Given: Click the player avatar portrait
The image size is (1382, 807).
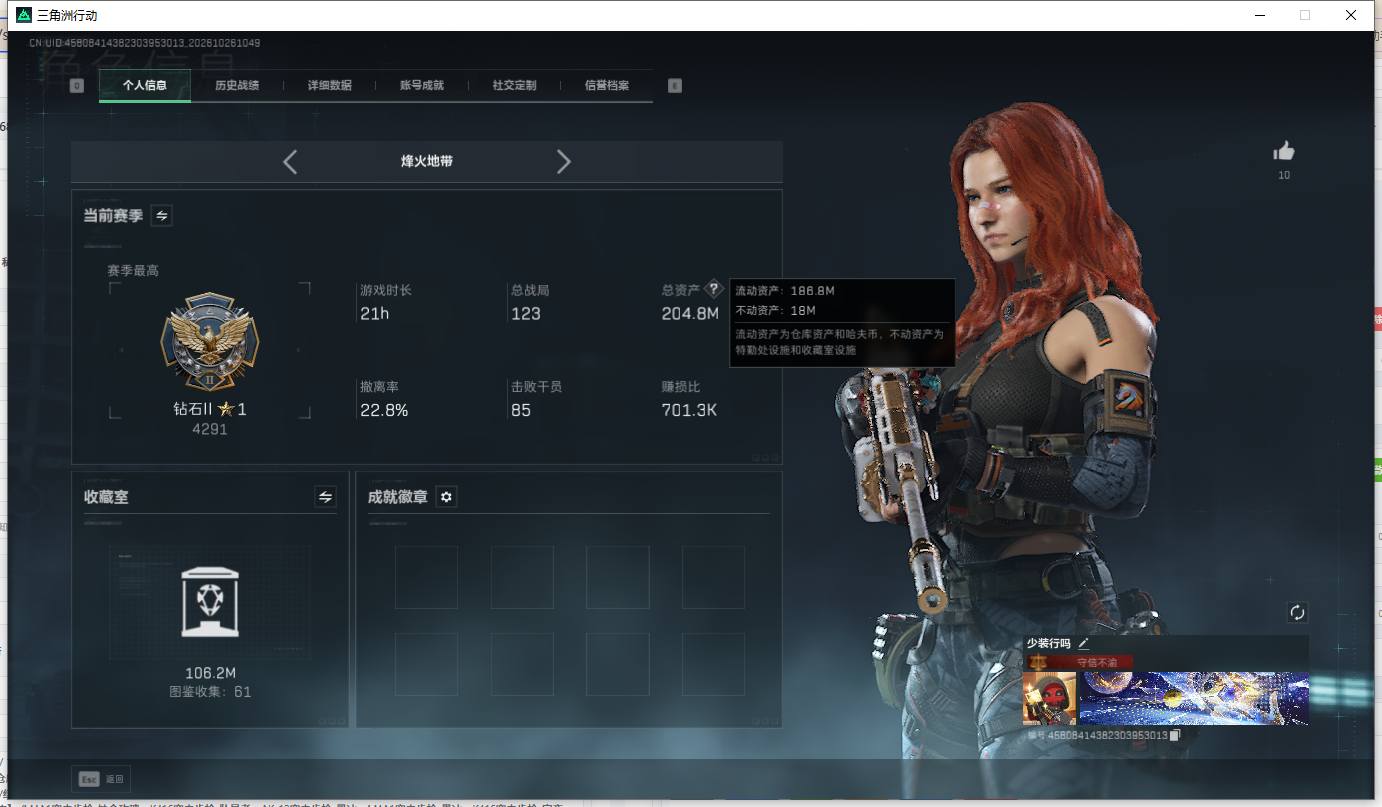Looking at the screenshot, I should (x=1049, y=698).
